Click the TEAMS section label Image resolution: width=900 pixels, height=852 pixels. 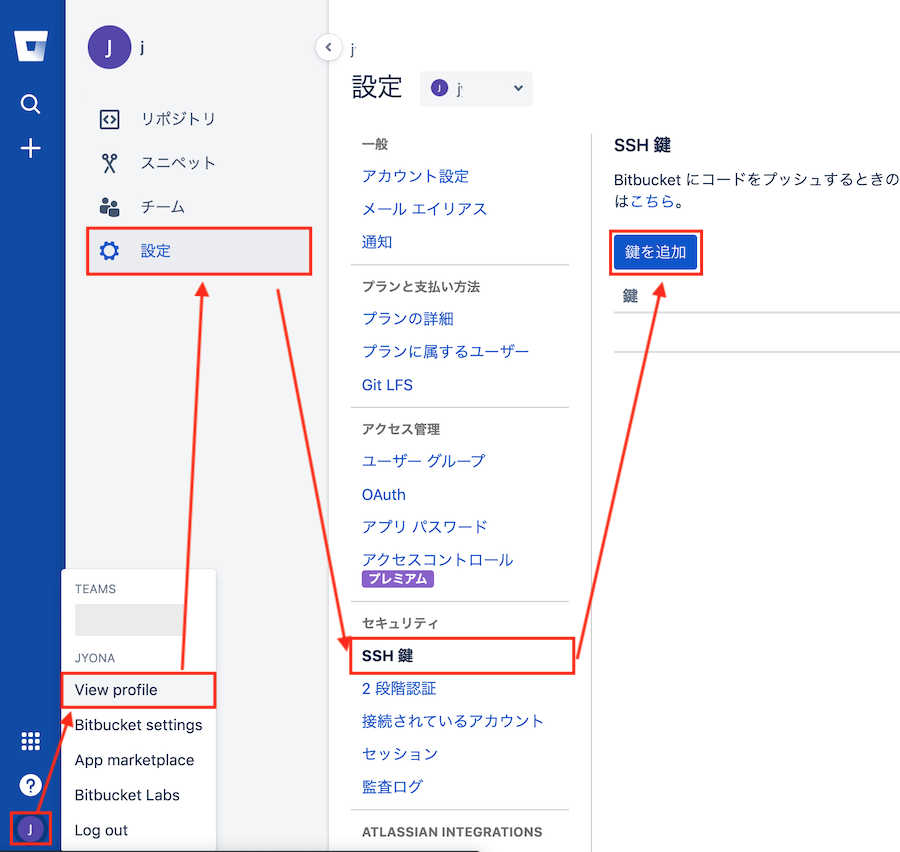pos(95,588)
